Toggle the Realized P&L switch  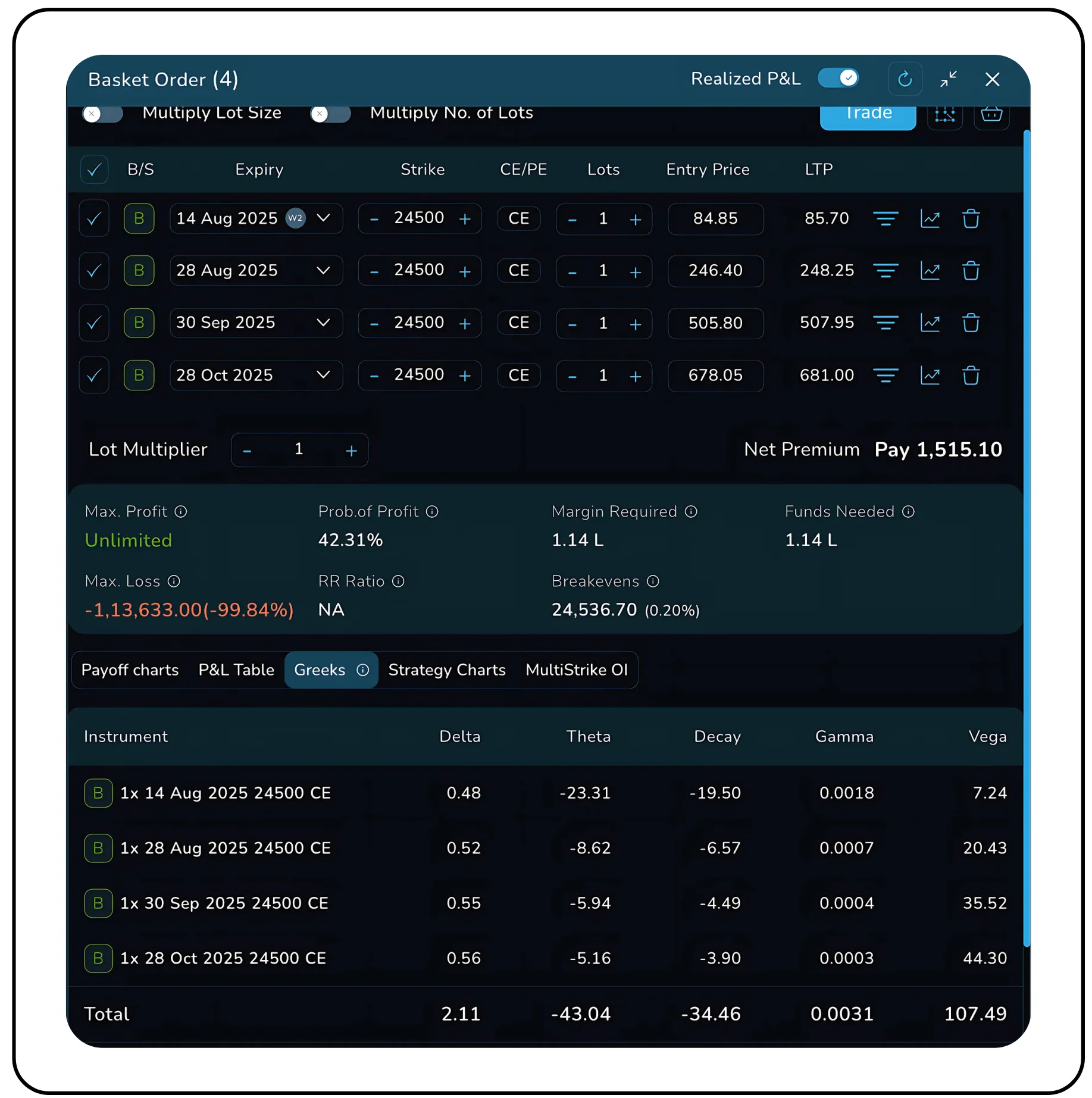click(x=838, y=78)
